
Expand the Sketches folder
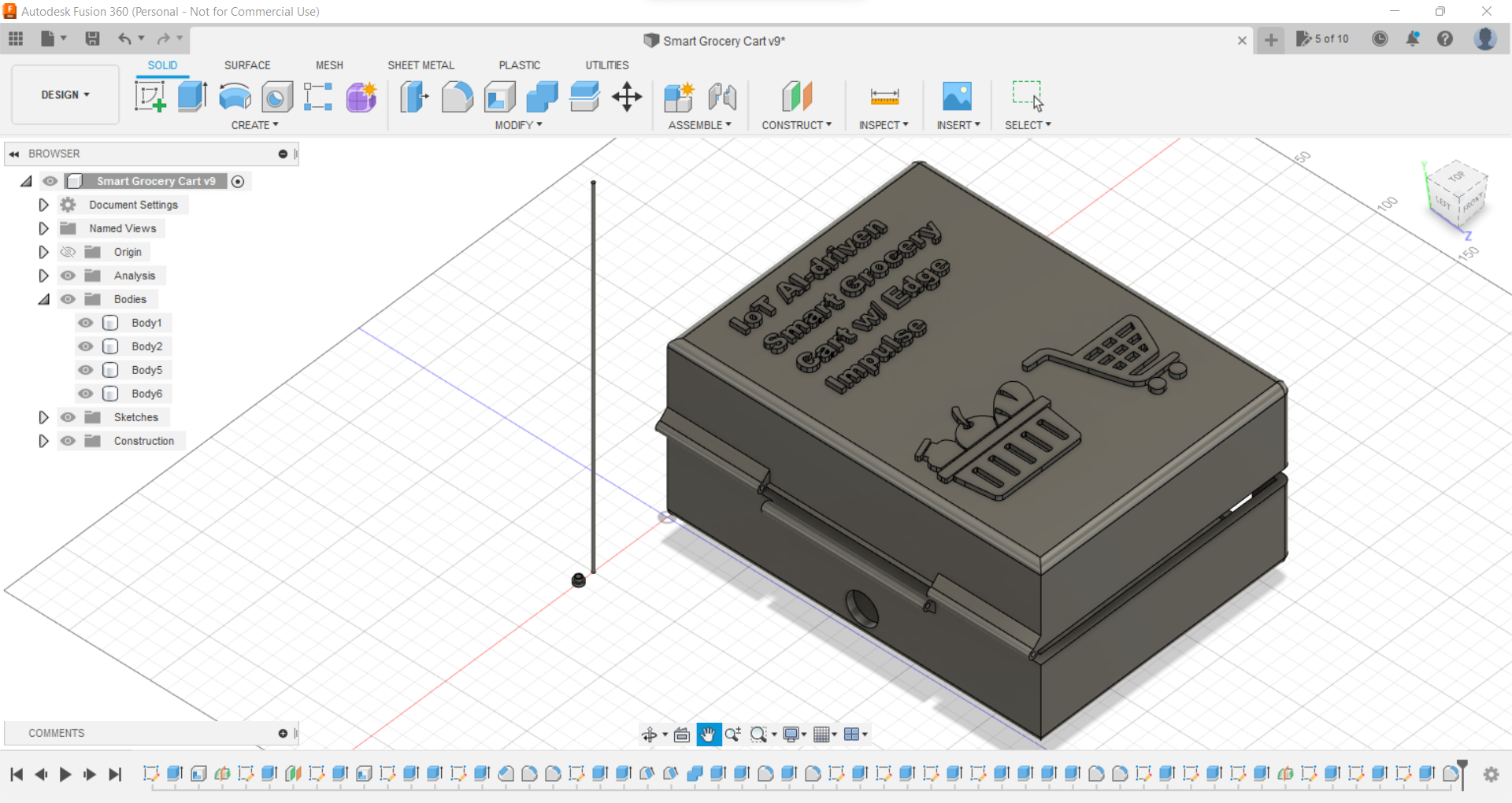[x=43, y=417]
